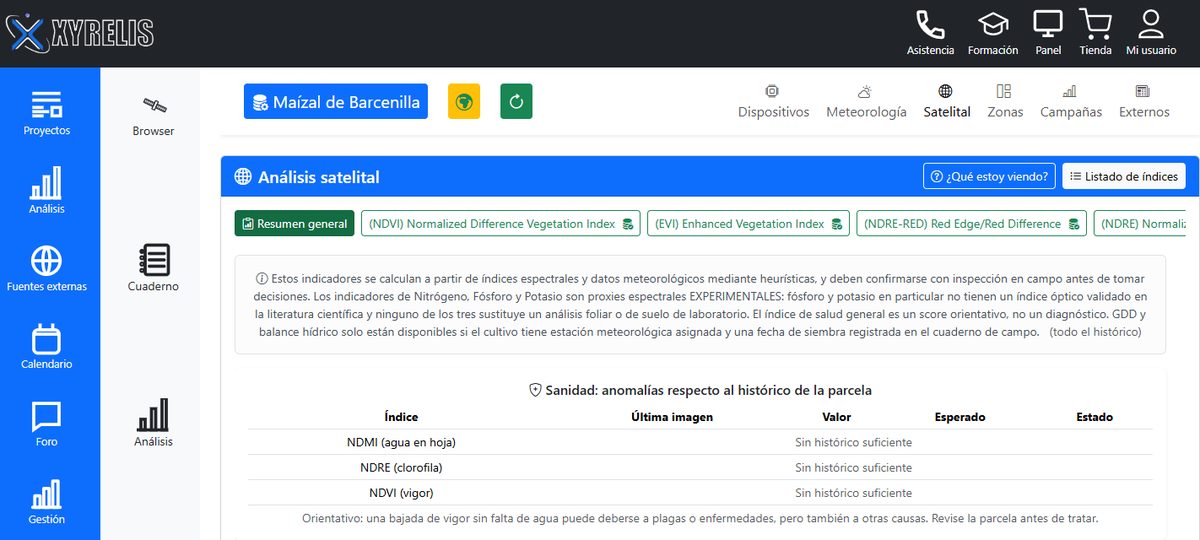This screenshot has width=1200, height=540.
Task: Click the Índice column header
Action: pos(401,417)
